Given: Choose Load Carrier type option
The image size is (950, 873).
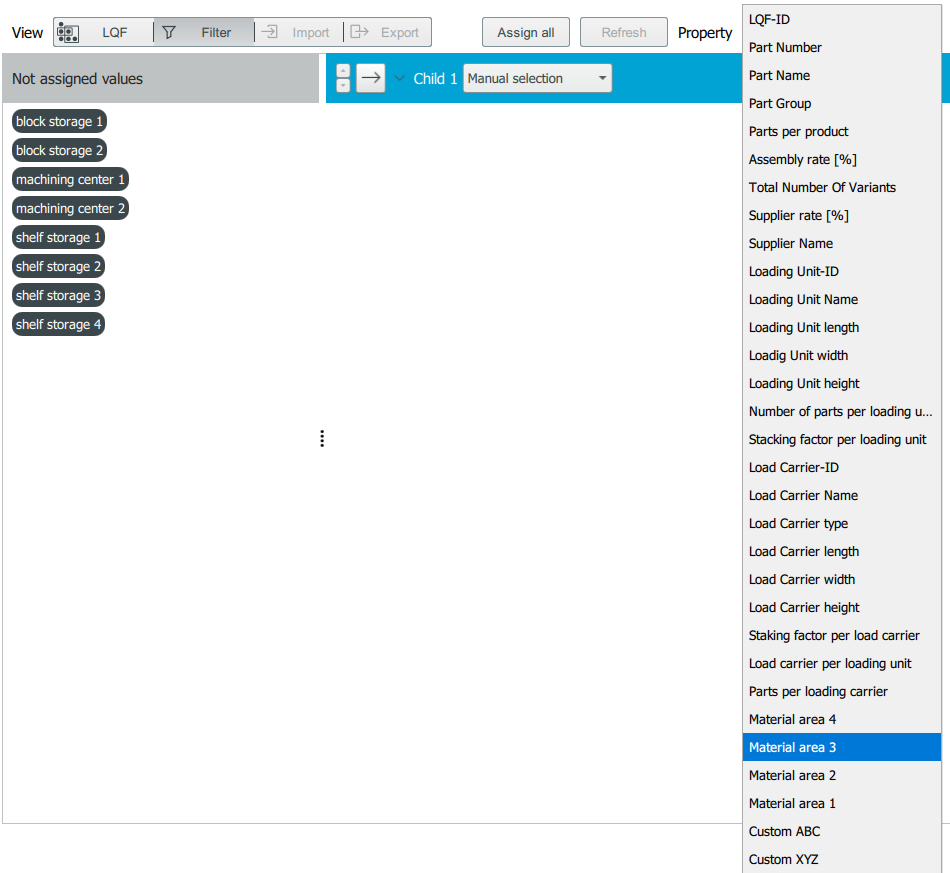Looking at the screenshot, I should pos(842,523).
